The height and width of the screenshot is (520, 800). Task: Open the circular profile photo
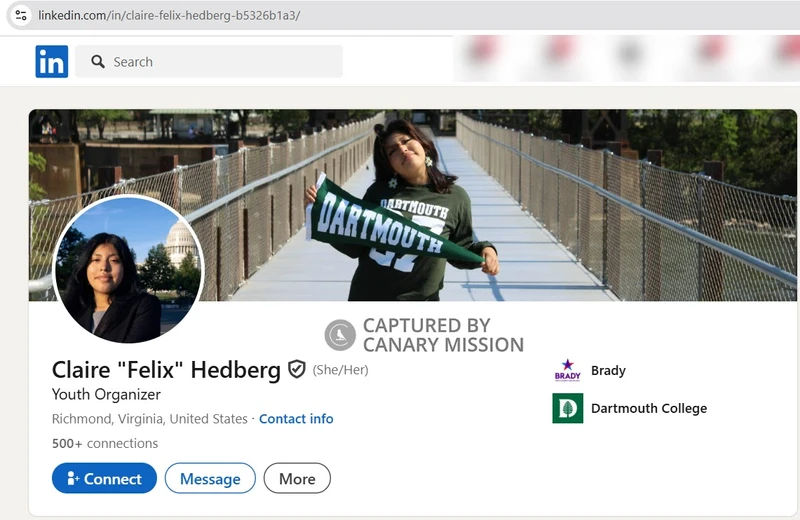[128, 269]
